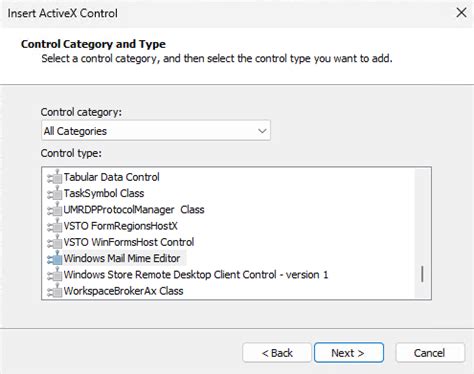This screenshot has height=374, width=474.
Task: Go to next step with Next button
Action: pyautogui.click(x=349, y=353)
